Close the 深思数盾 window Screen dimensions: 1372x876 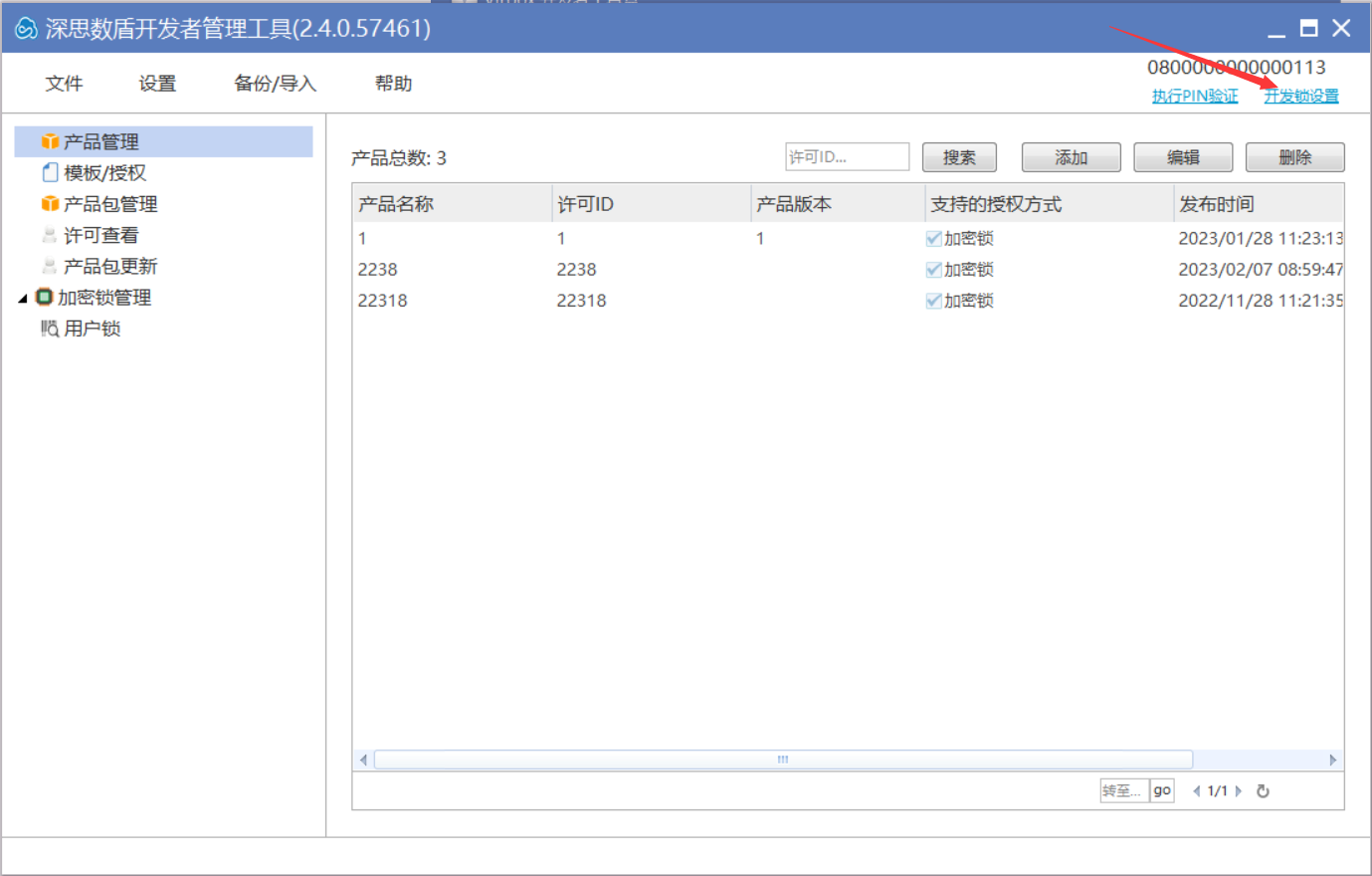1341,29
